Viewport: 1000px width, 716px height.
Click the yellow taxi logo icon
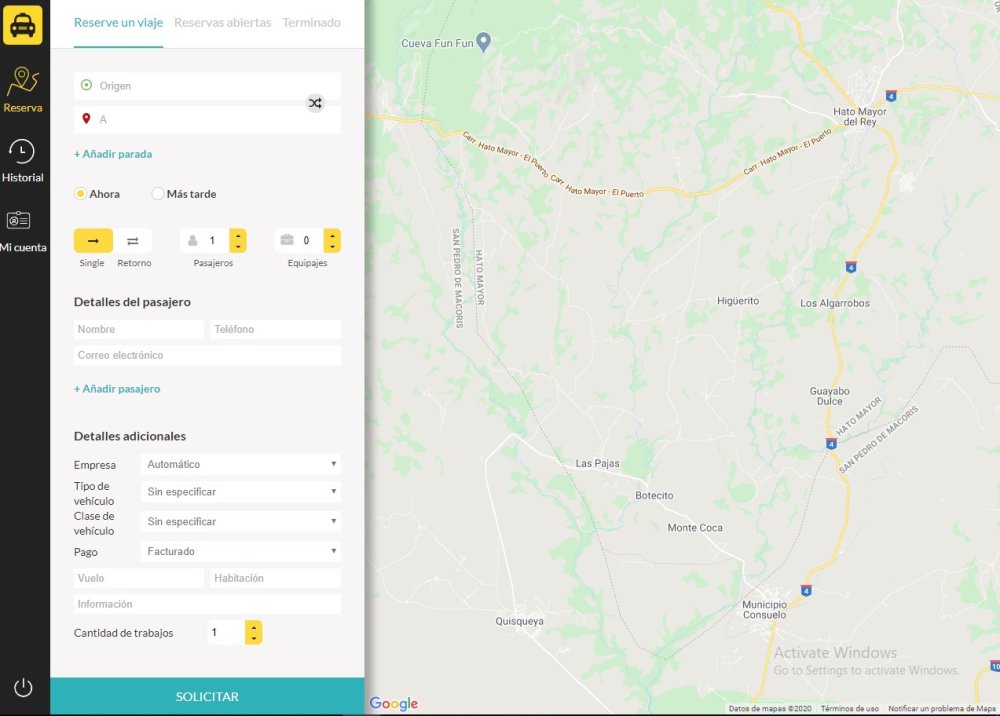[22, 25]
